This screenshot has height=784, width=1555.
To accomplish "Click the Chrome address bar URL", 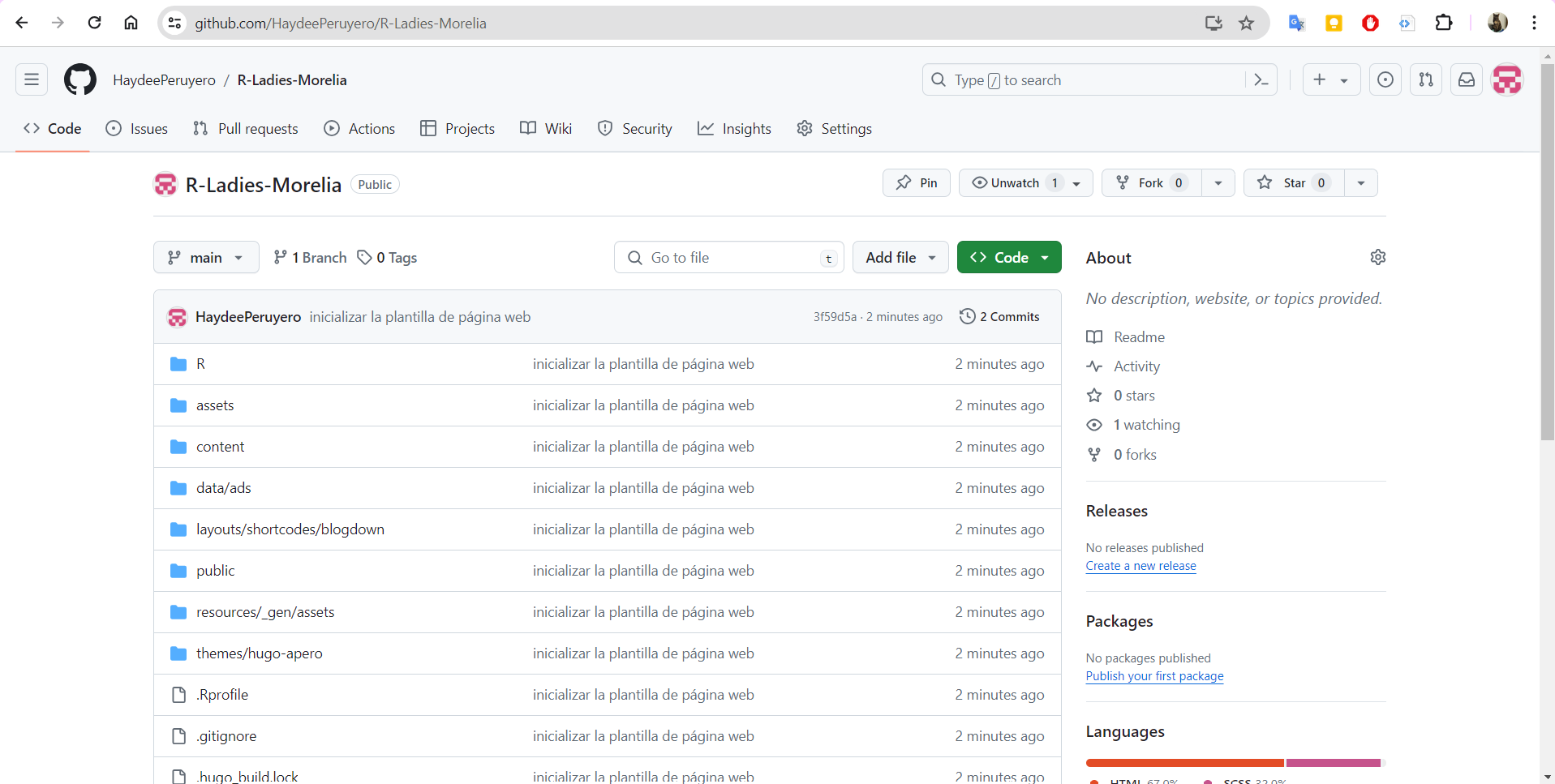I will (340, 24).
